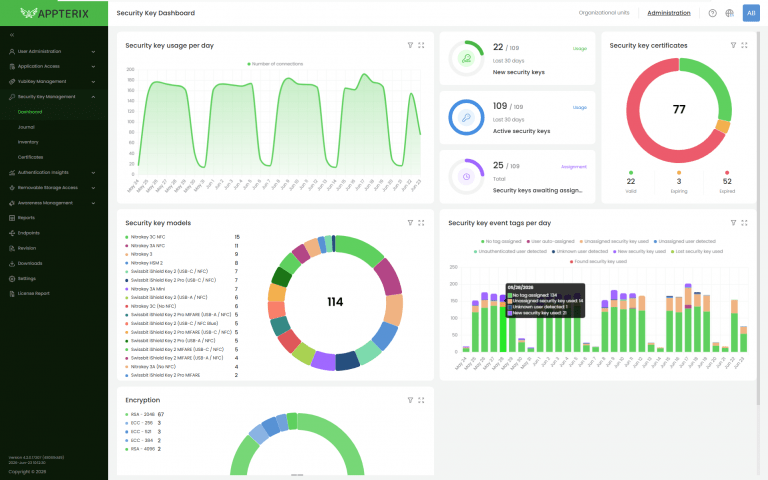Filter the Security key event tags chart
This screenshot has height=480, width=768.
pyautogui.click(x=733, y=223)
